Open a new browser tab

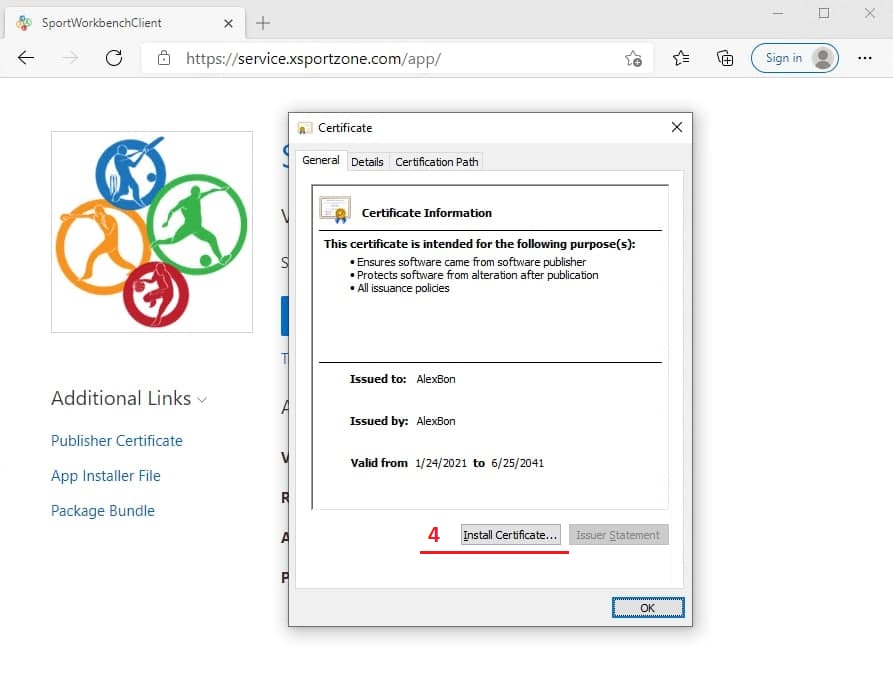point(263,22)
